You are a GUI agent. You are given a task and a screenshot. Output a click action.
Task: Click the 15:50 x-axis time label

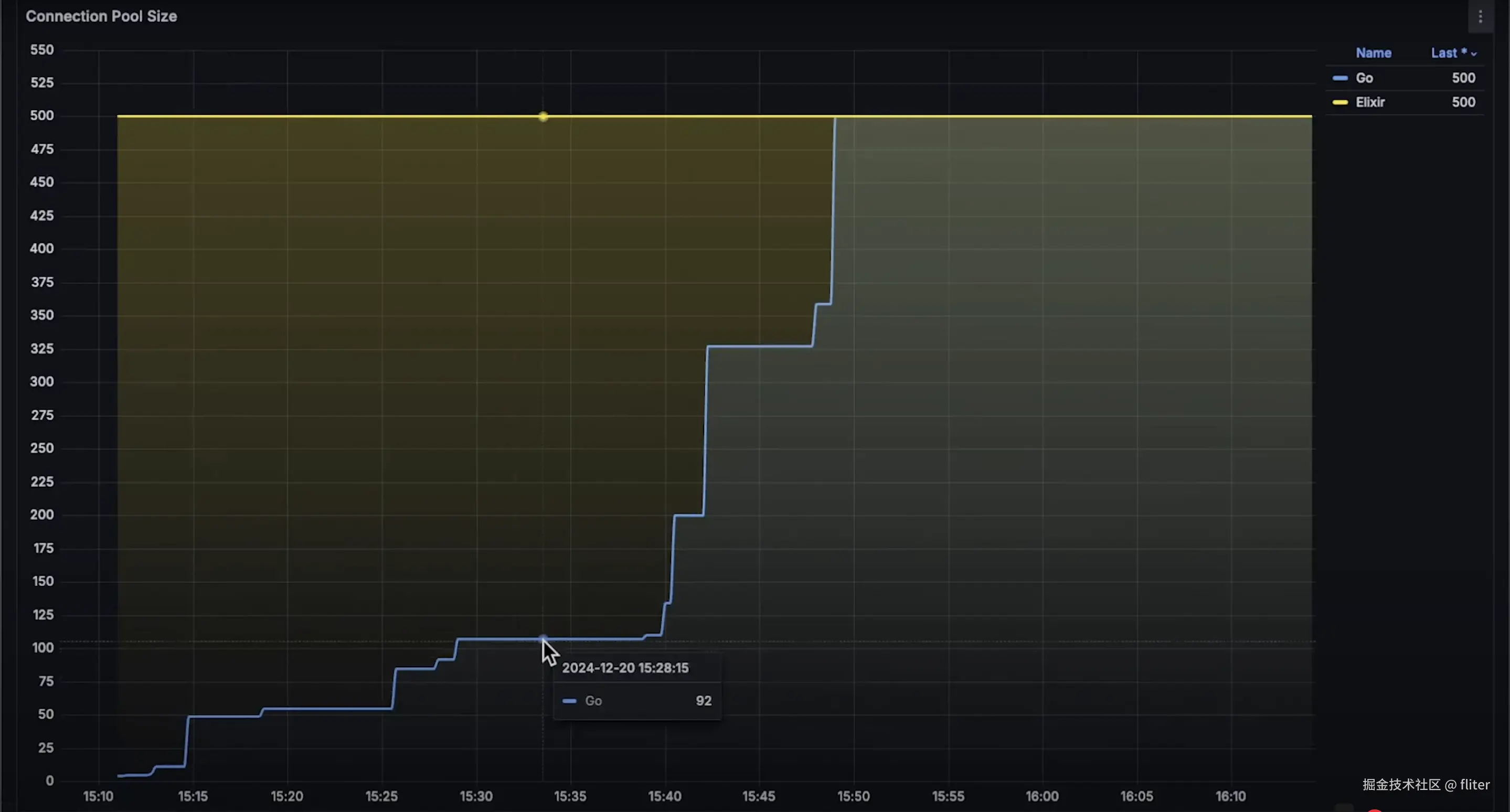[x=853, y=796]
